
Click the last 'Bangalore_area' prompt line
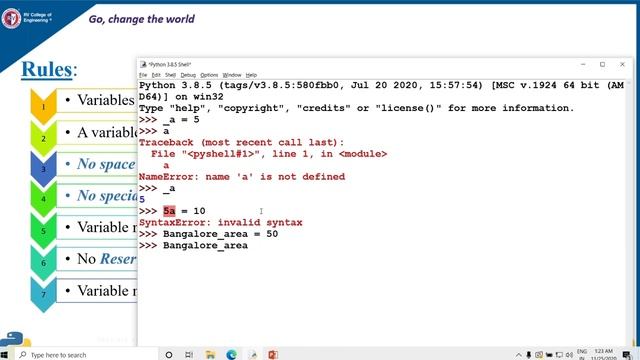(x=205, y=245)
